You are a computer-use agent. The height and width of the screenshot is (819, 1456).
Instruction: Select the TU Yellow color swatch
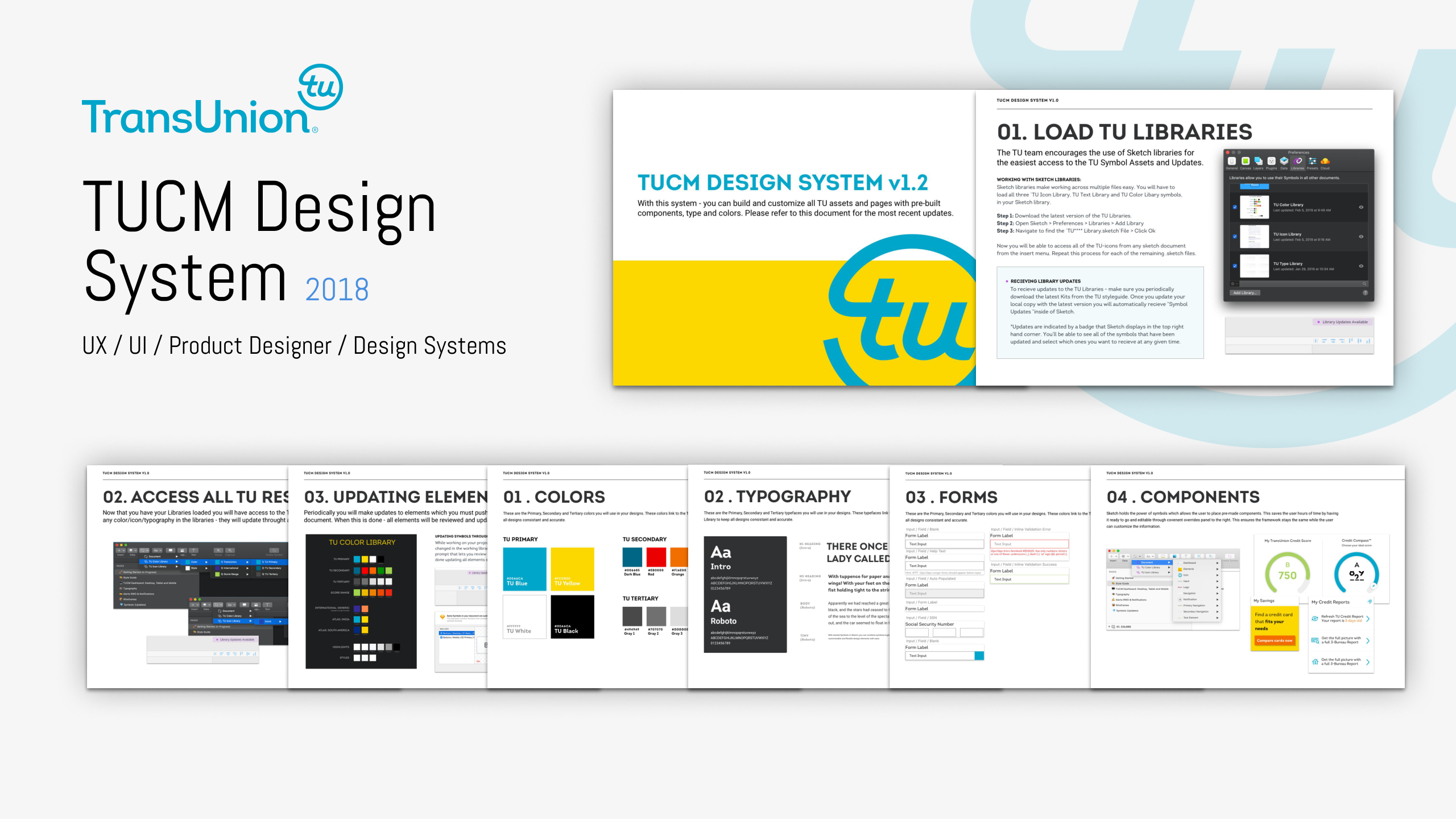coord(573,569)
